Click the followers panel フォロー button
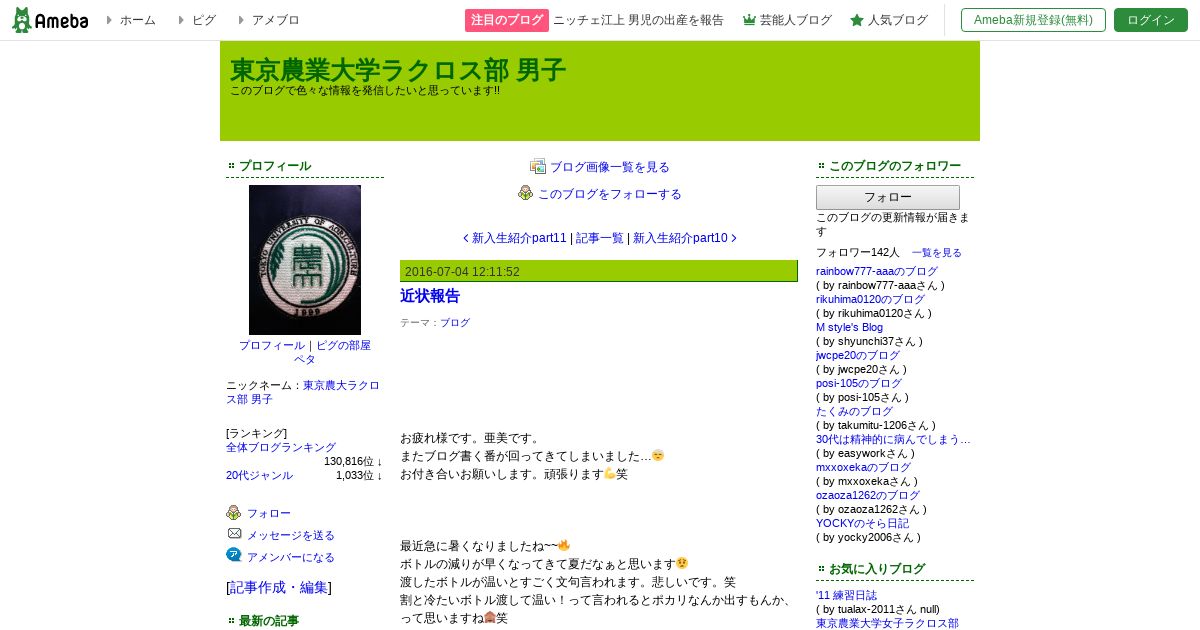This screenshot has height=630, width=1200. tap(888, 197)
